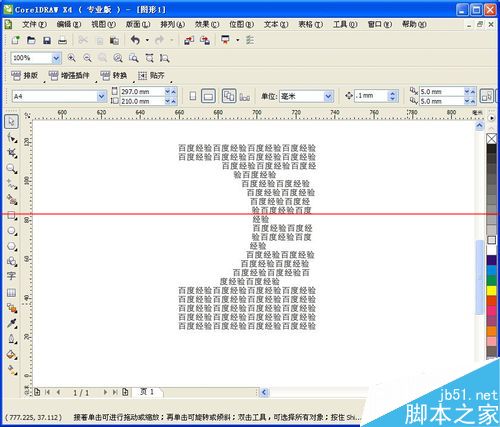Open the 视图(V) menu
Viewport: 500px width, 427px height.
tap(103, 24)
